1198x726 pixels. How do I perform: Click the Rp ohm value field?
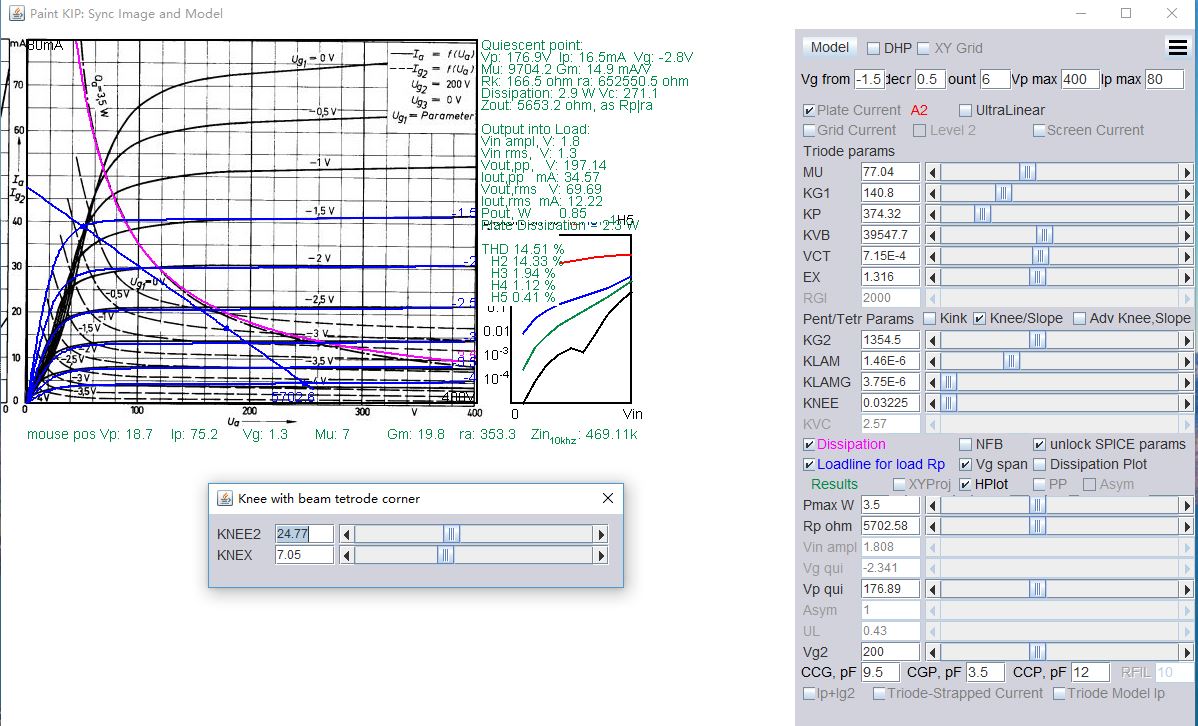(x=890, y=526)
